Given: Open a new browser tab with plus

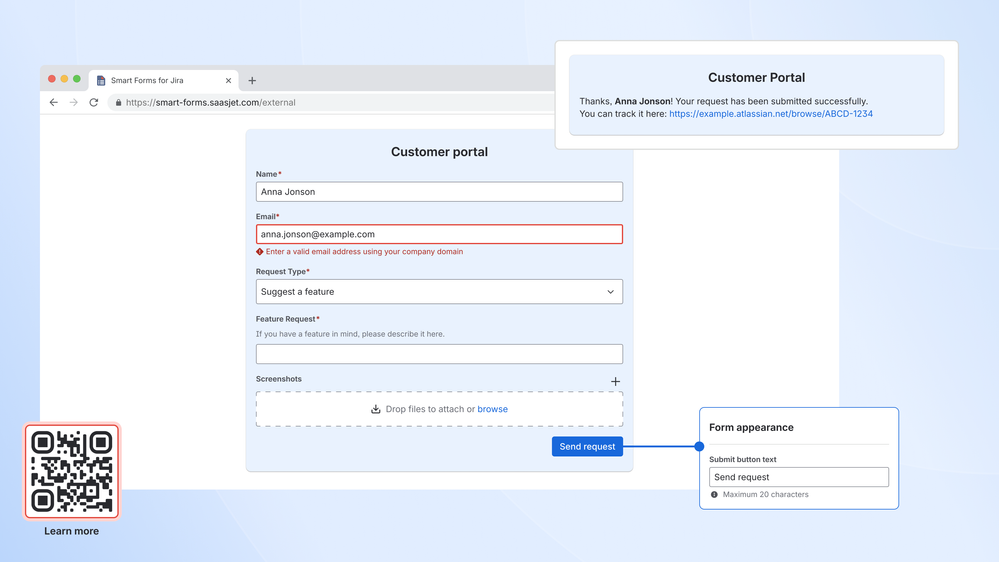Looking at the screenshot, I should point(252,80).
